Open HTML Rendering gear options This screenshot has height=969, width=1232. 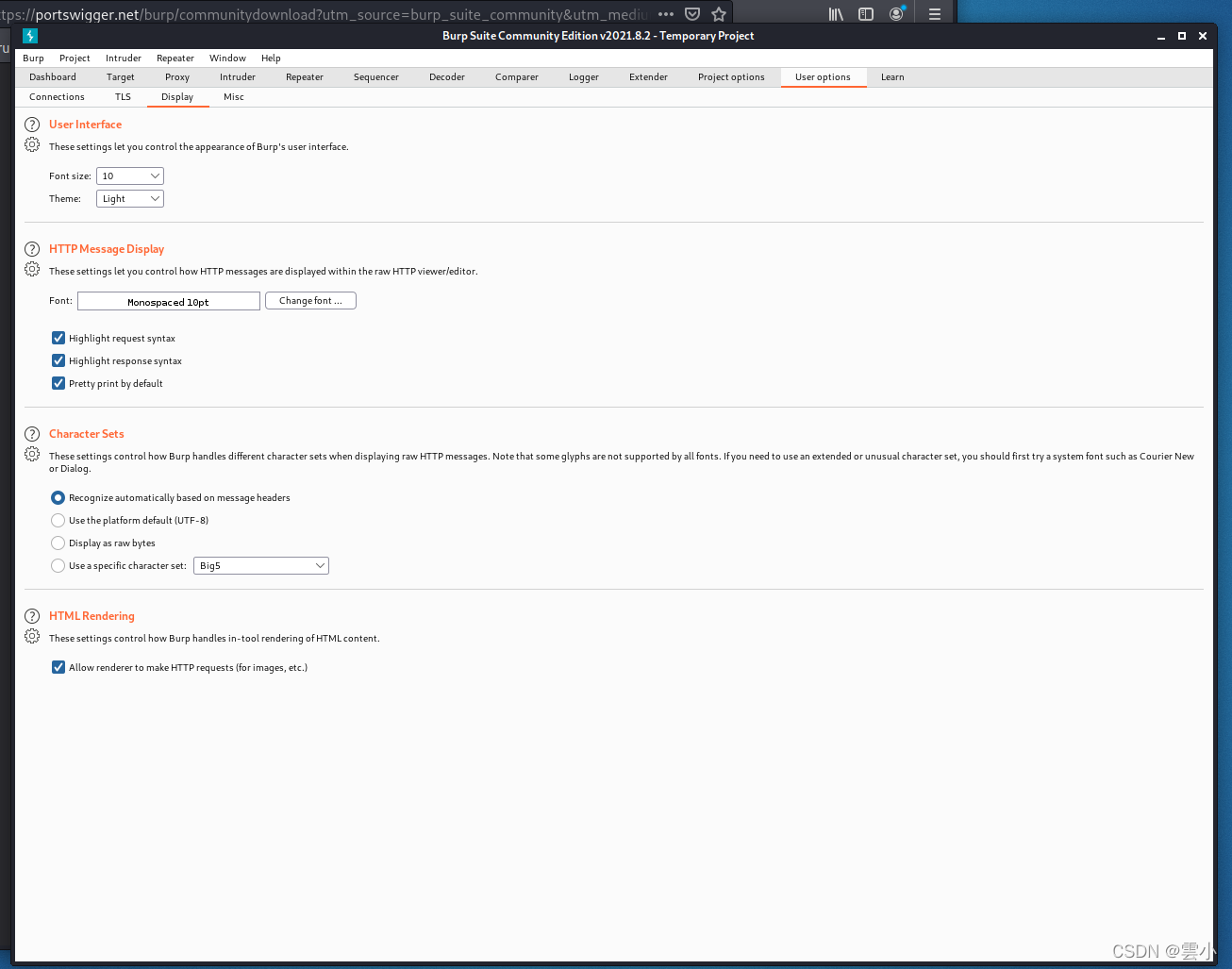32,637
